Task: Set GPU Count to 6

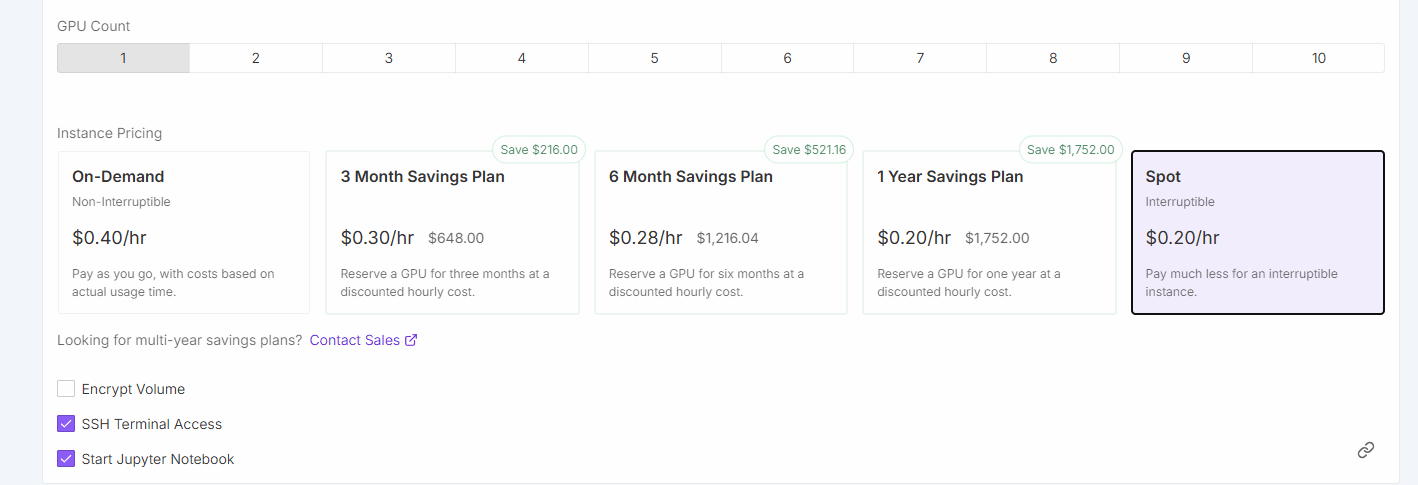Action: point(787,58)
